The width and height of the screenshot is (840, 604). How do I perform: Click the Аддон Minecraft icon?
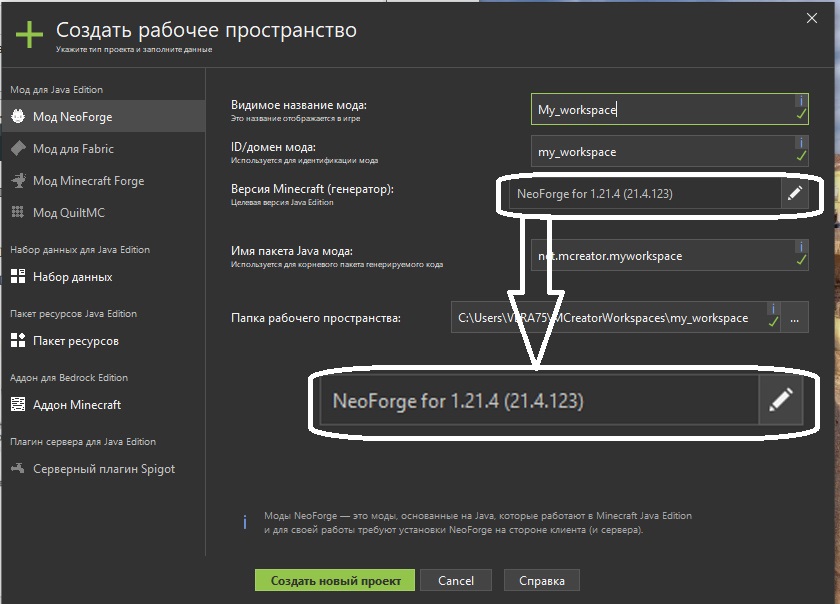(18, 404)
